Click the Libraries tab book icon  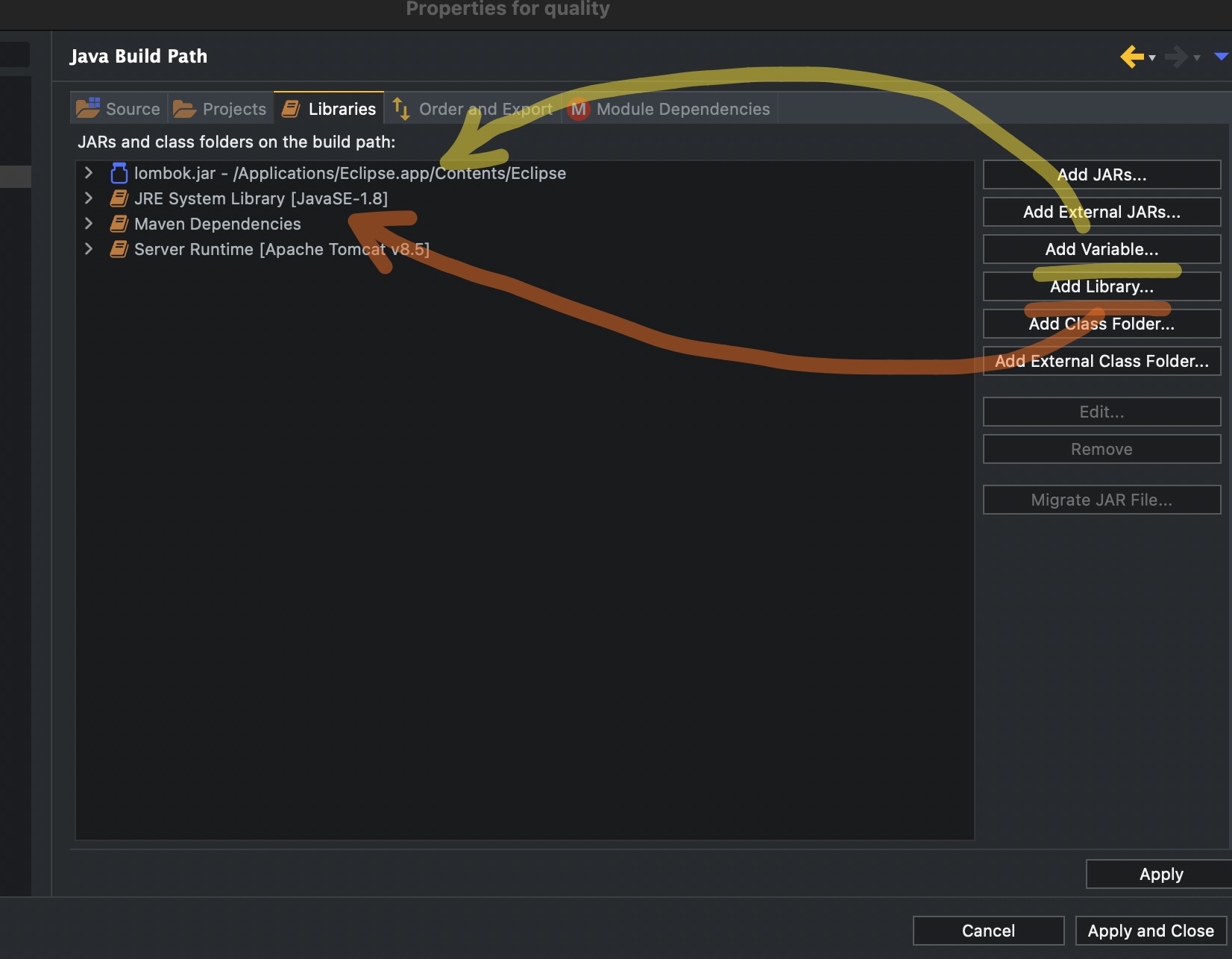(x=291, y=110)
